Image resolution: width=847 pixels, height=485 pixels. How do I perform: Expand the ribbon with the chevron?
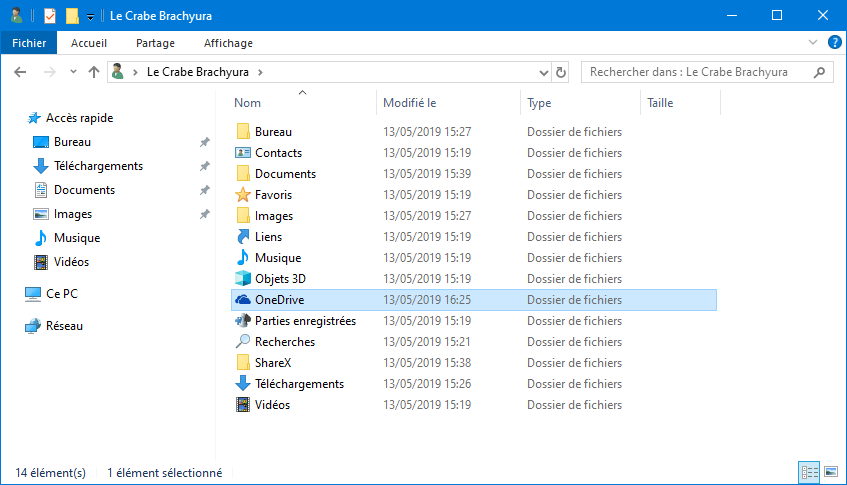(x=812, y=42)
